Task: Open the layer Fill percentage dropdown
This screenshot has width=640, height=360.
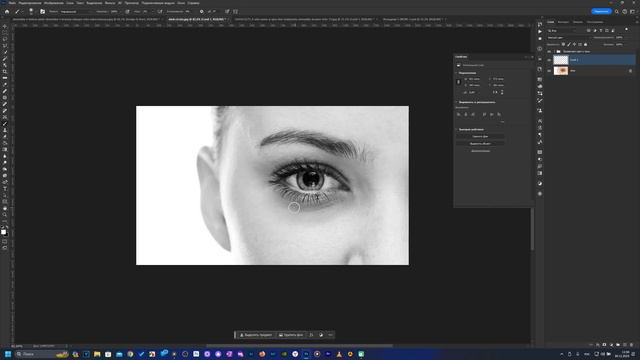Action: pos(621,44)
